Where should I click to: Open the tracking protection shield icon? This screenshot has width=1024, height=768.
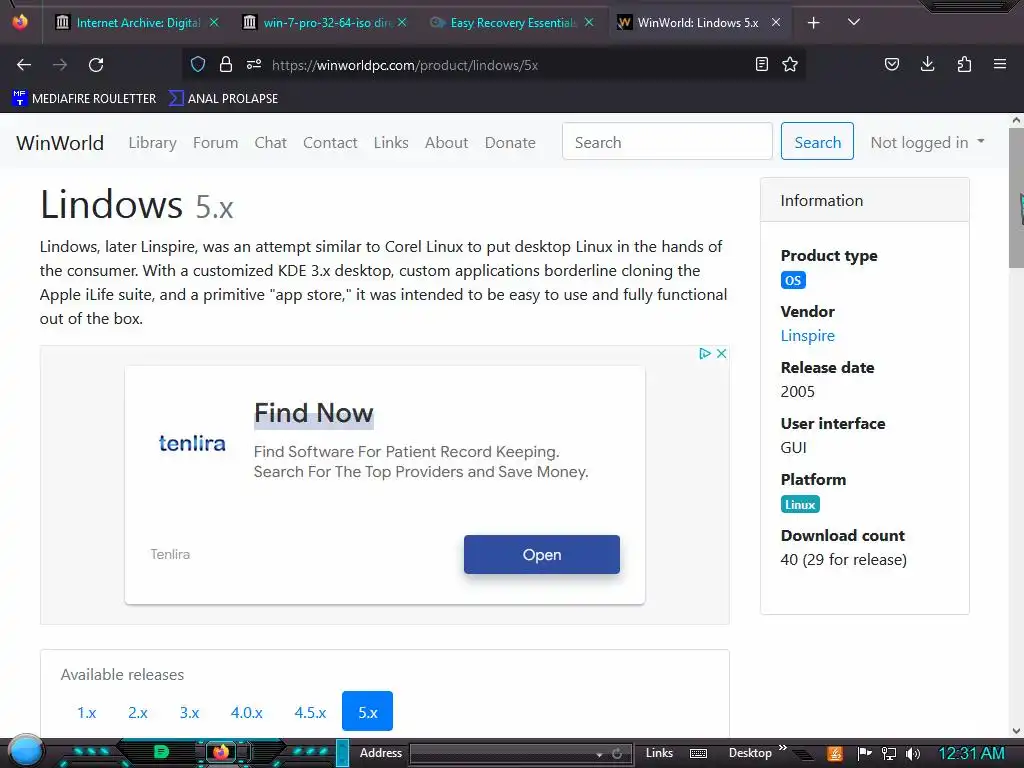coord(198,65)
